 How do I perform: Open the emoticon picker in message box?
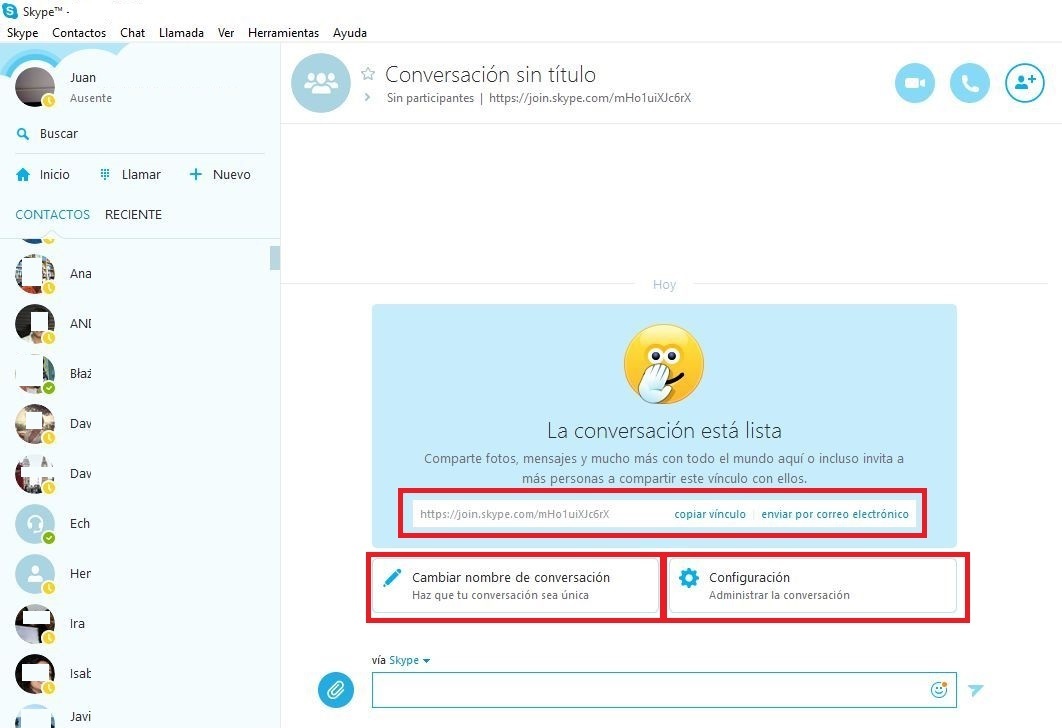[x=939, y=689]
